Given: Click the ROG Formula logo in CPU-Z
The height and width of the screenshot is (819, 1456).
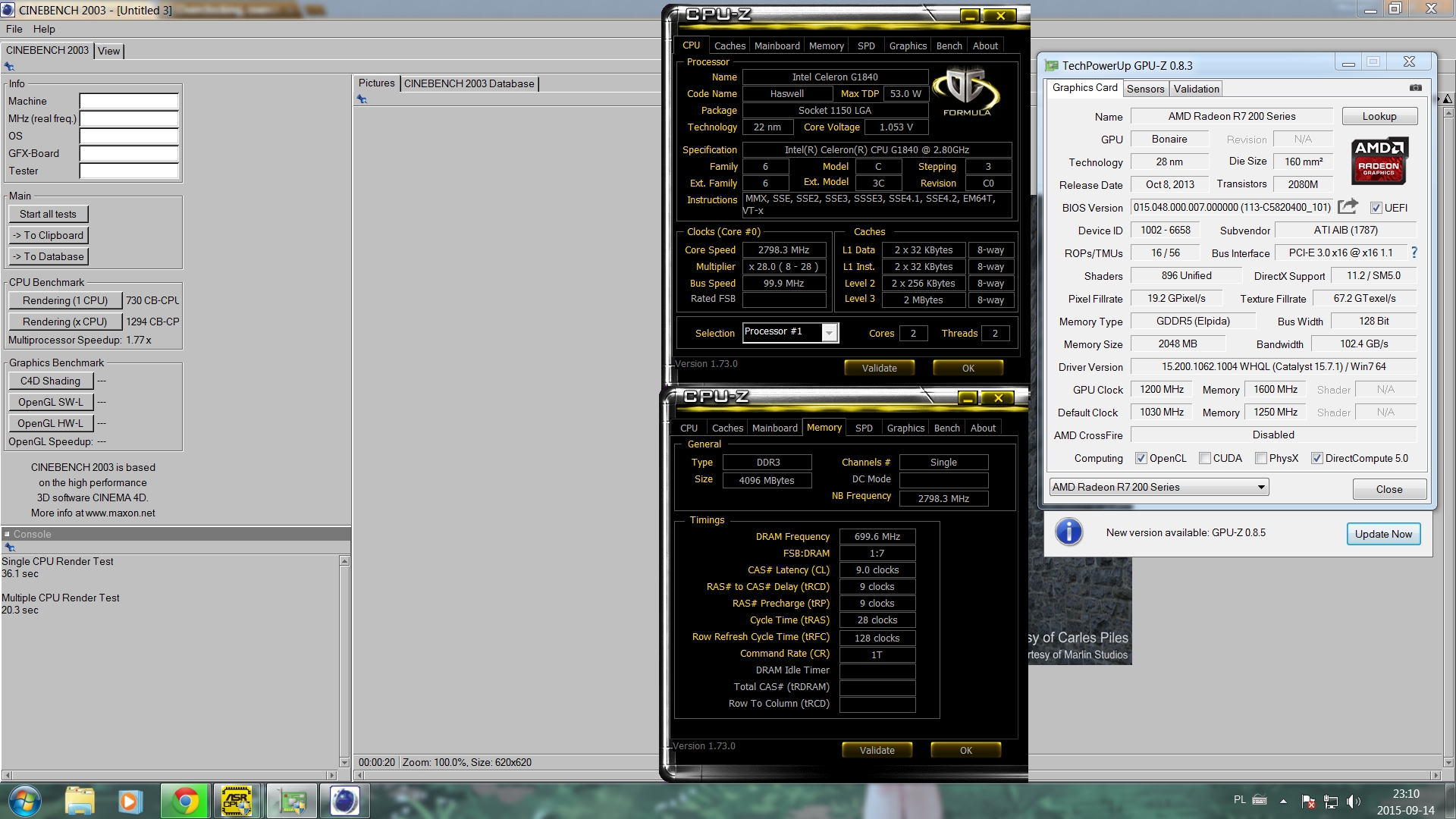Looking at the screenshot, I should [966, 91].
